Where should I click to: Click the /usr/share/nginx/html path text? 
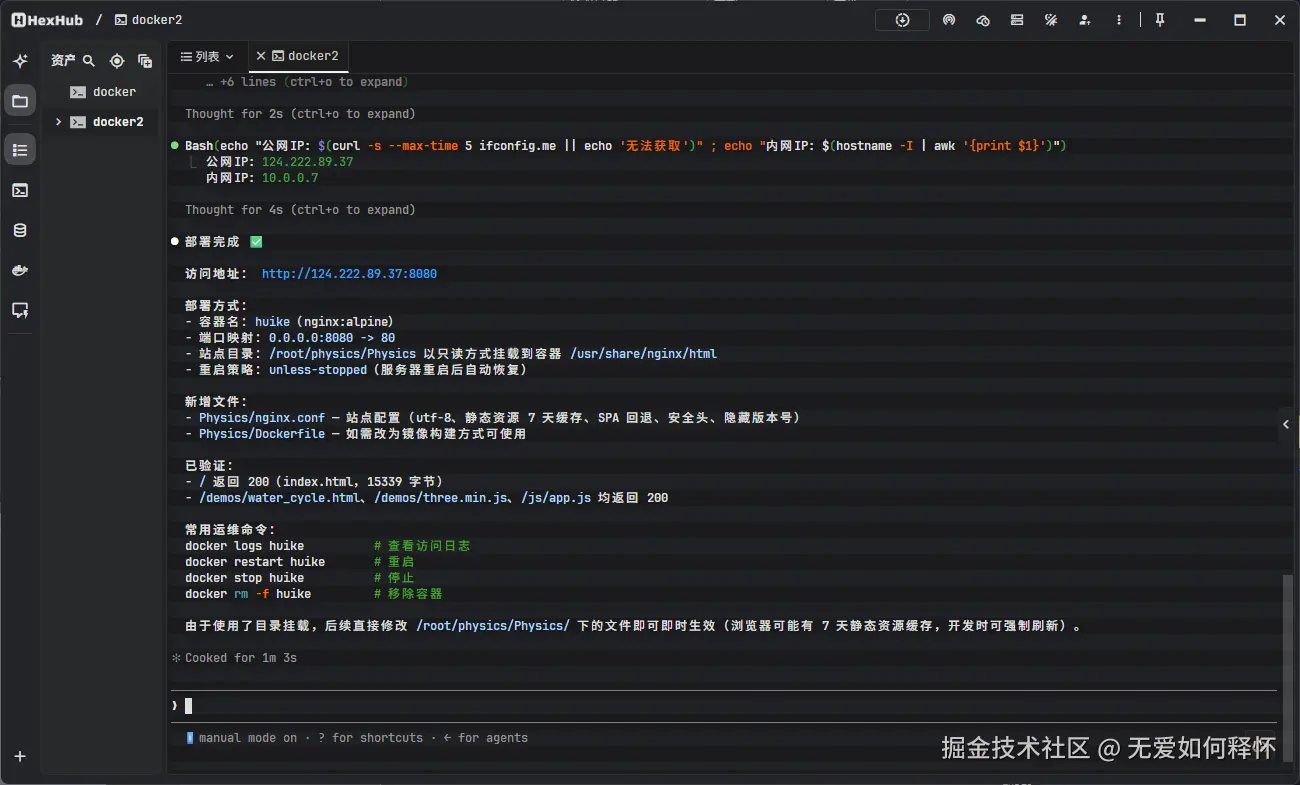(x=644, y=354)
